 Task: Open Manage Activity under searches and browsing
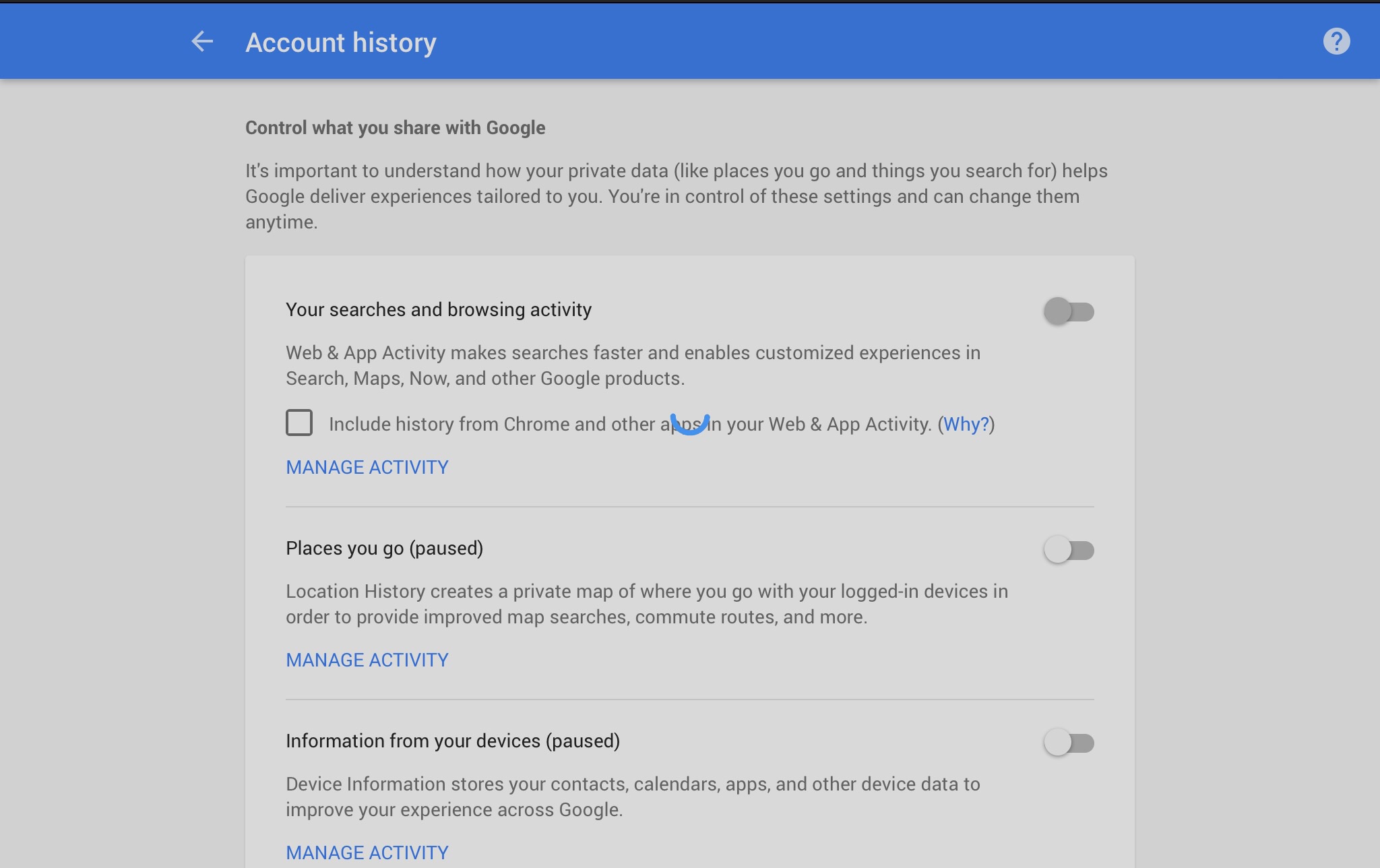(x=367, y=467)
